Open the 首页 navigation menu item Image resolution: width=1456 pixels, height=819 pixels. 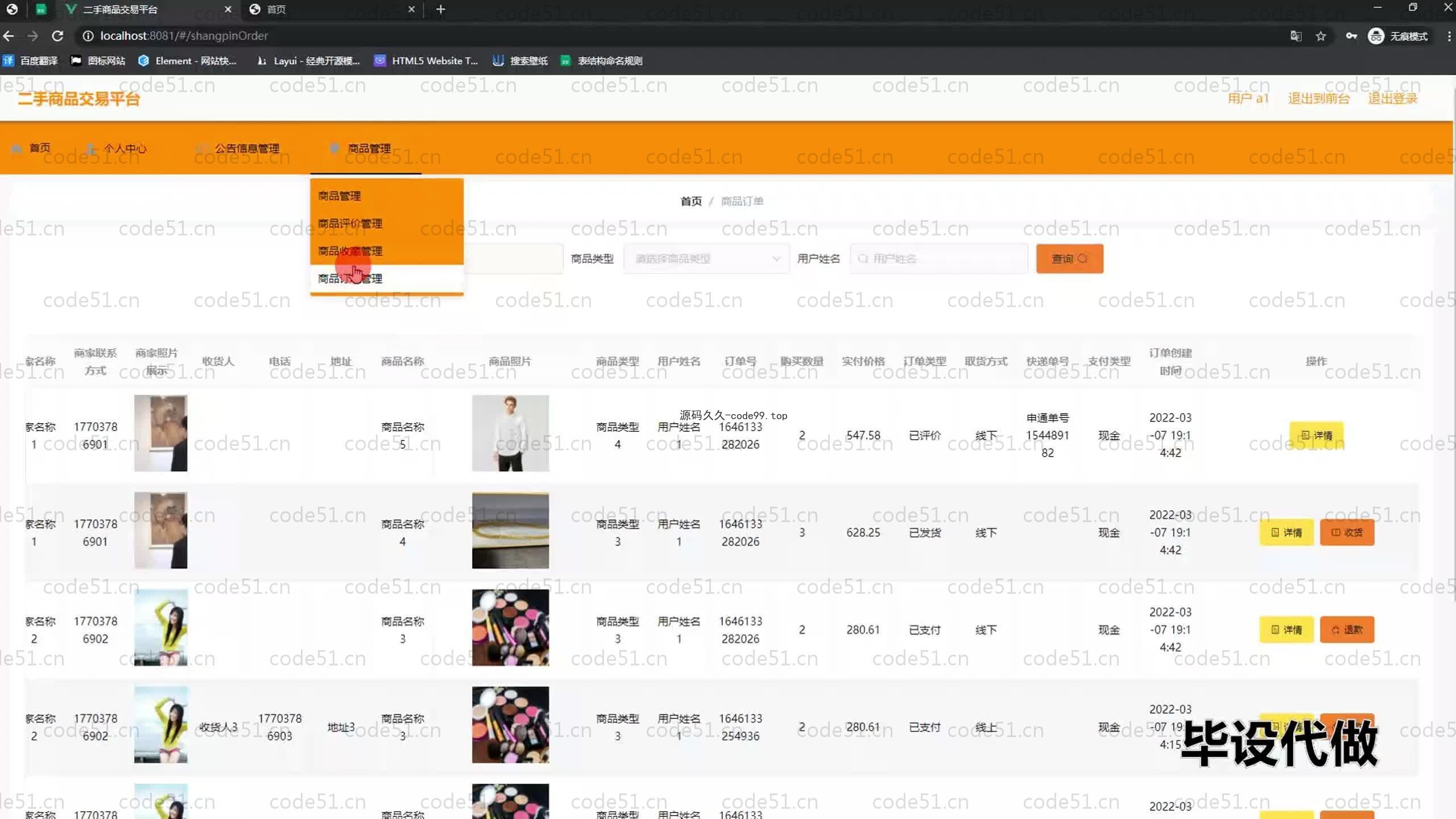coord(31,148)
